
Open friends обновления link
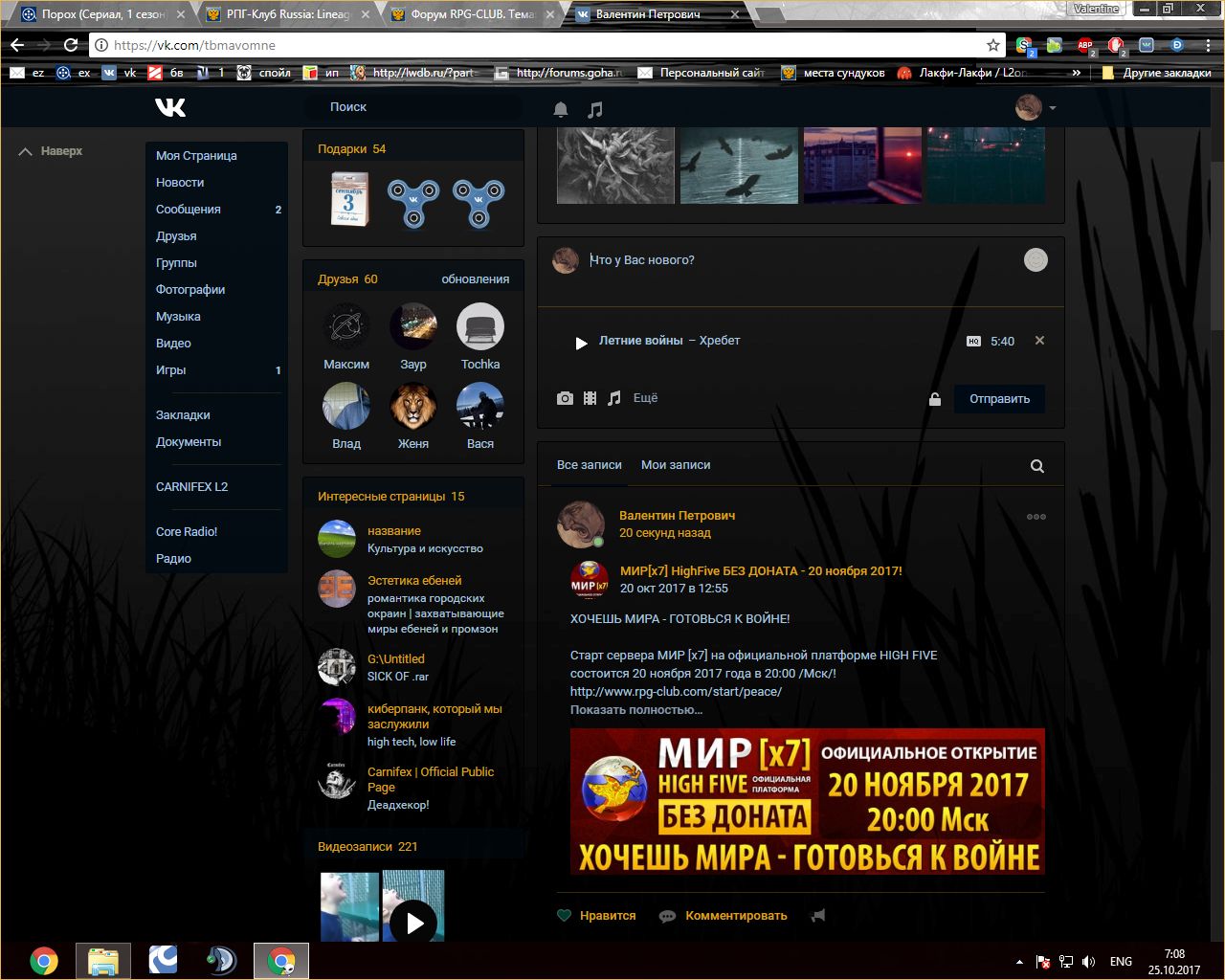pyautogui.click(x=475, y=279)
